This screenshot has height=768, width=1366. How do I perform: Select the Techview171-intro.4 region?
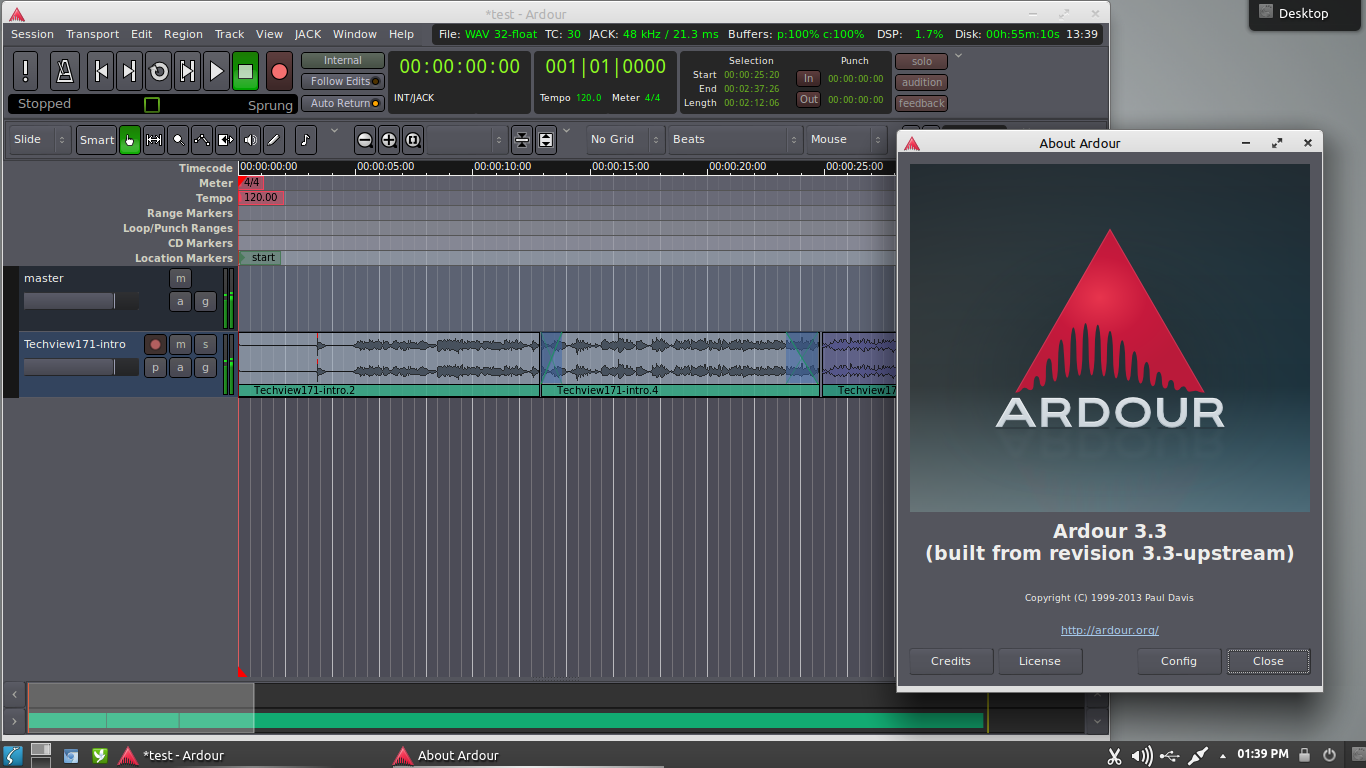(x=680, y=364)
